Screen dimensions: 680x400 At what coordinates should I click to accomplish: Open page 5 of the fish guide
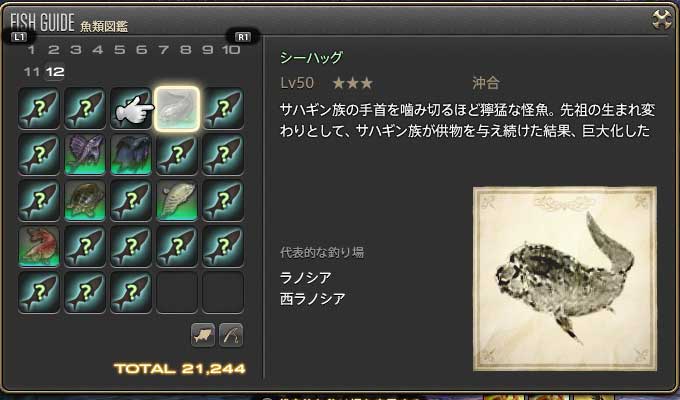pyautogui.click(x=120, y=50)
